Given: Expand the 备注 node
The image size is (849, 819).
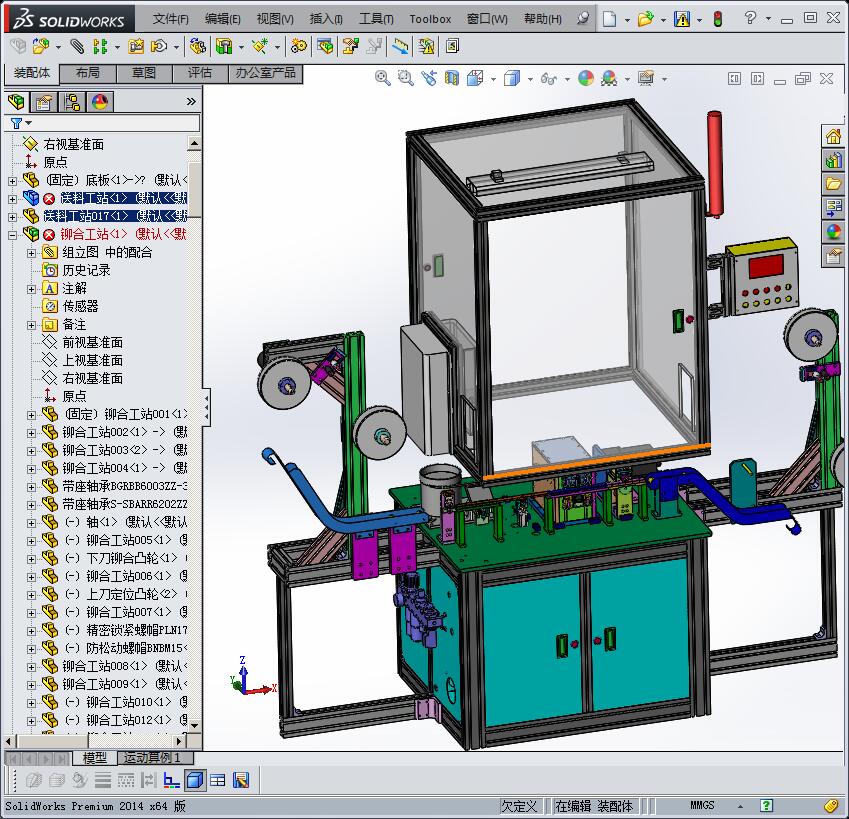Looking at the screenshot, I should (31, 325).
